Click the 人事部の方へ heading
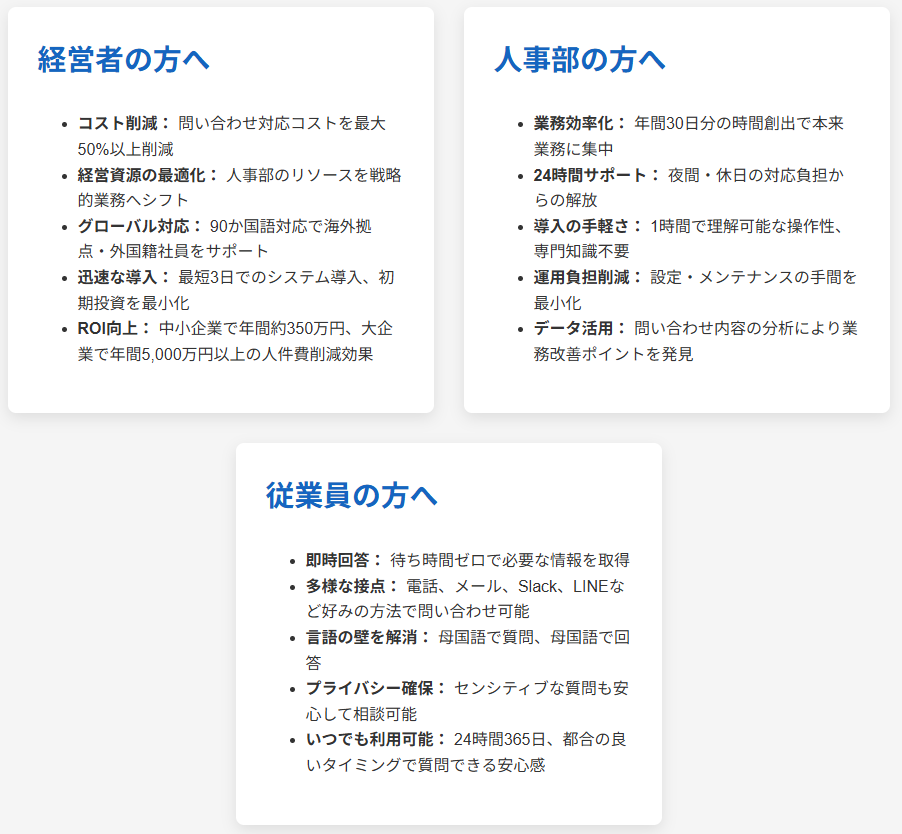The height and width of the screenshot is (834, 902). (580, 60)
